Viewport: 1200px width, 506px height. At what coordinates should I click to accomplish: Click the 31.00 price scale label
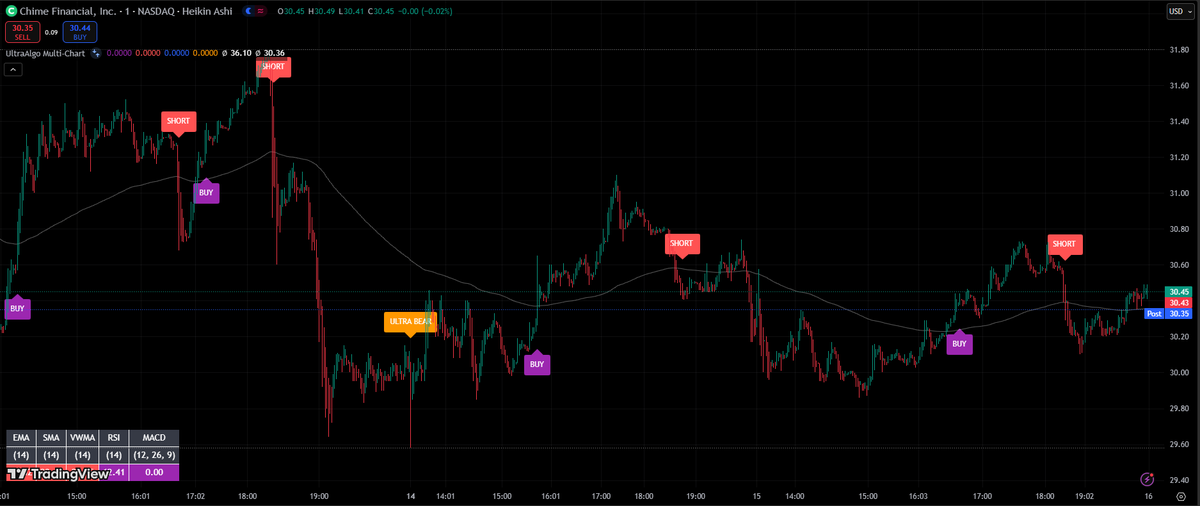point(1177,193)
